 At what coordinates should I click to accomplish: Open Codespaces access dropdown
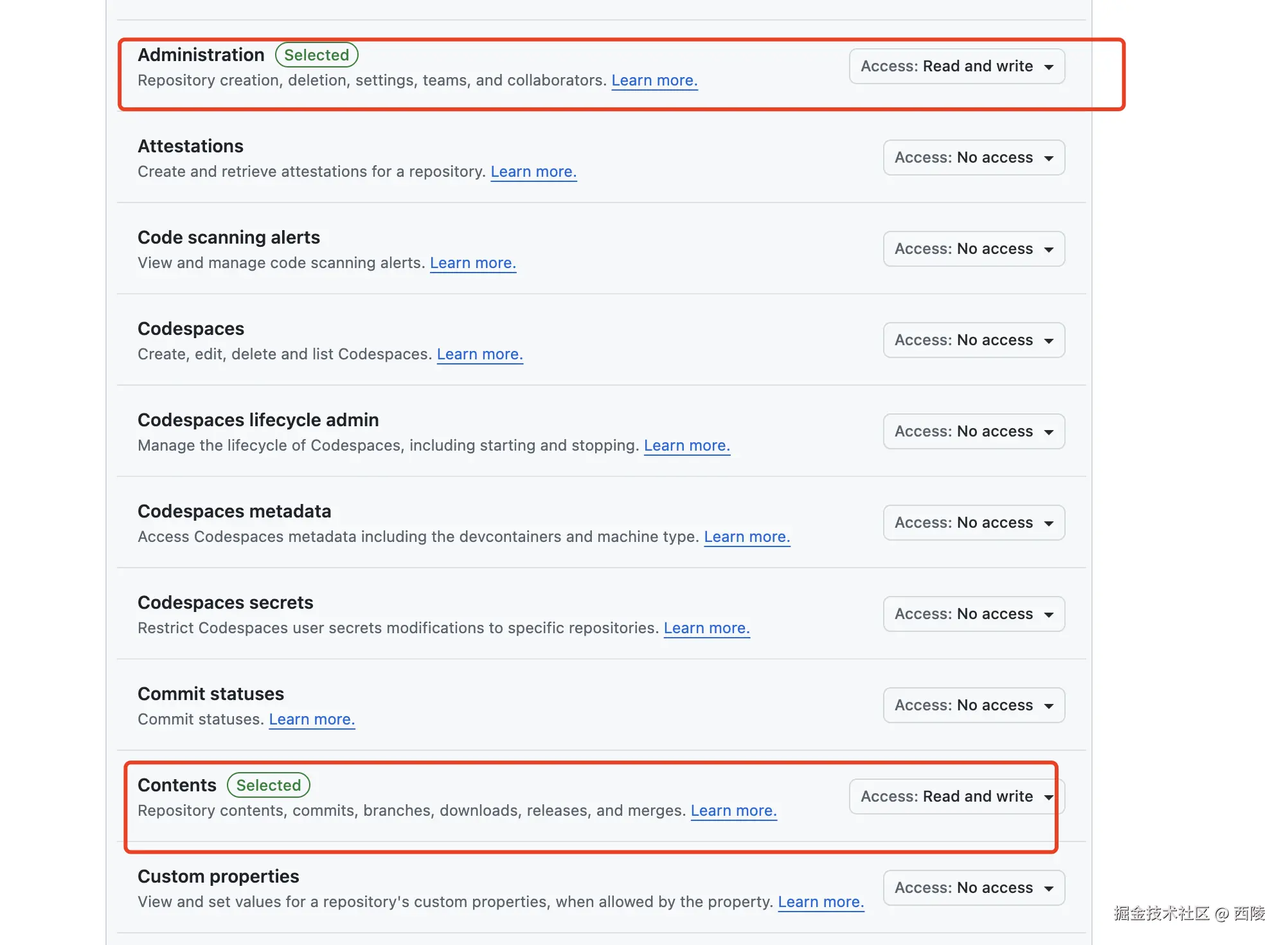click(973, 340)
